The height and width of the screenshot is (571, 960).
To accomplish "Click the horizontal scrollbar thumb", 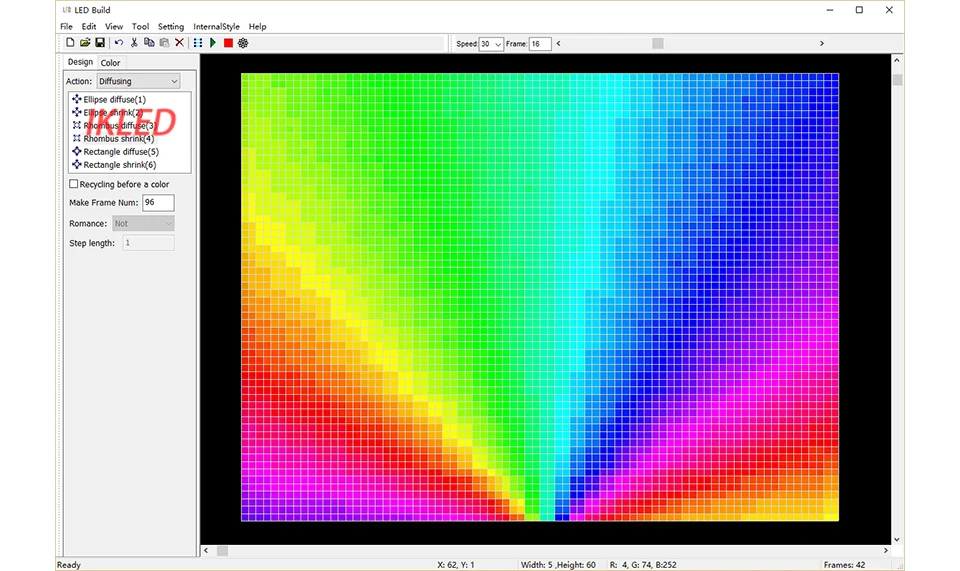I will click(x=222, y=551).
